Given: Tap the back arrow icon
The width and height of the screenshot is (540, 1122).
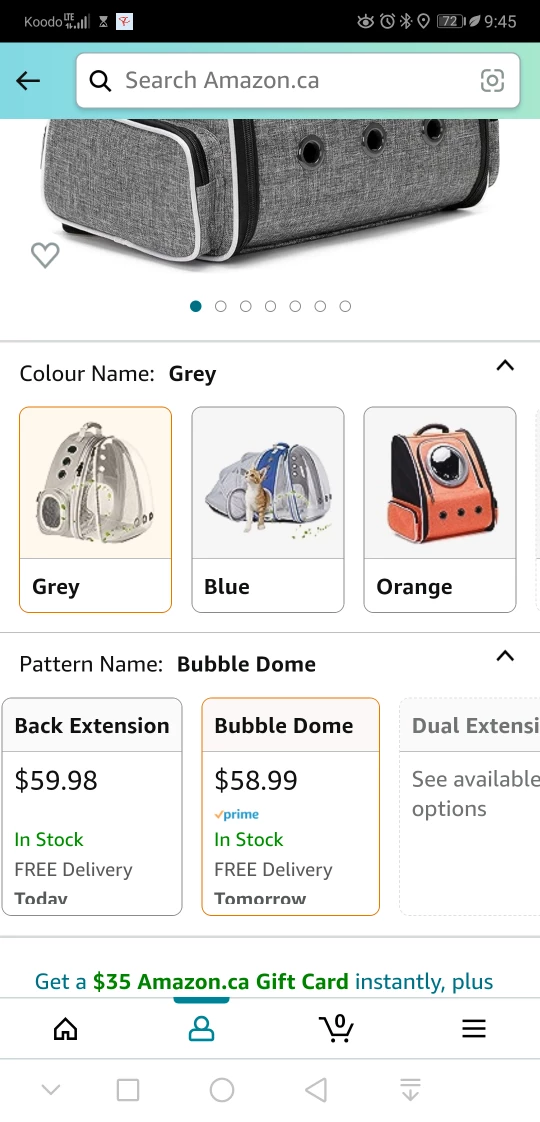Looking at the screenshot, I should point(28,81).
